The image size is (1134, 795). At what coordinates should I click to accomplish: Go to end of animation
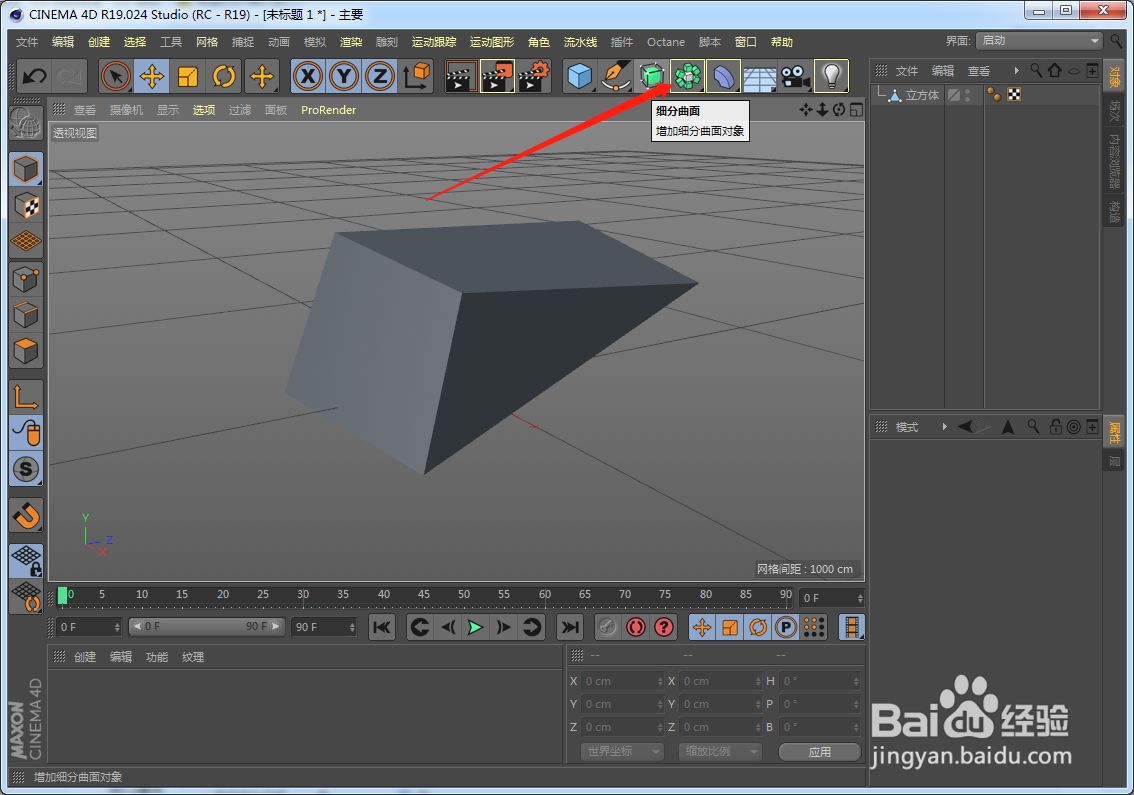571,627
